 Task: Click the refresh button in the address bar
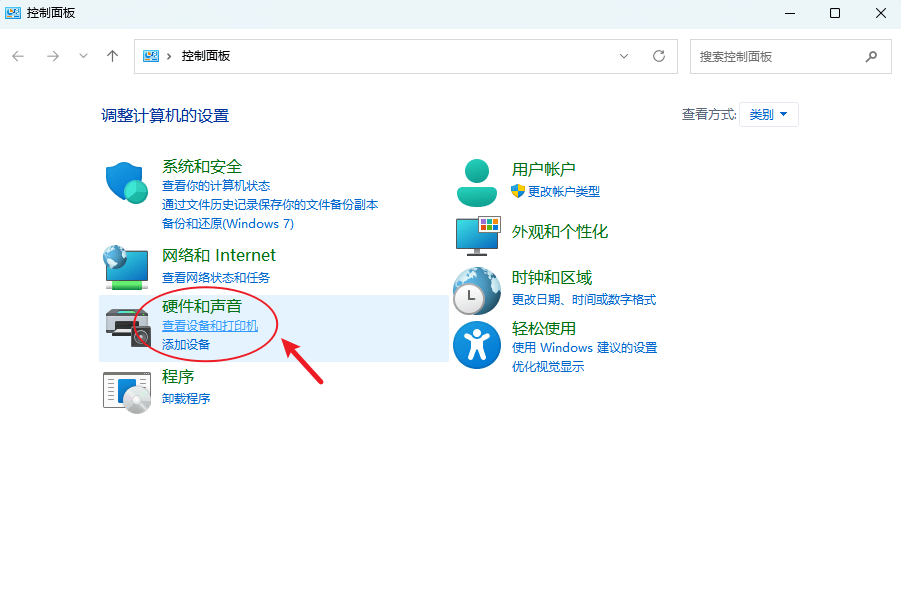659,57
